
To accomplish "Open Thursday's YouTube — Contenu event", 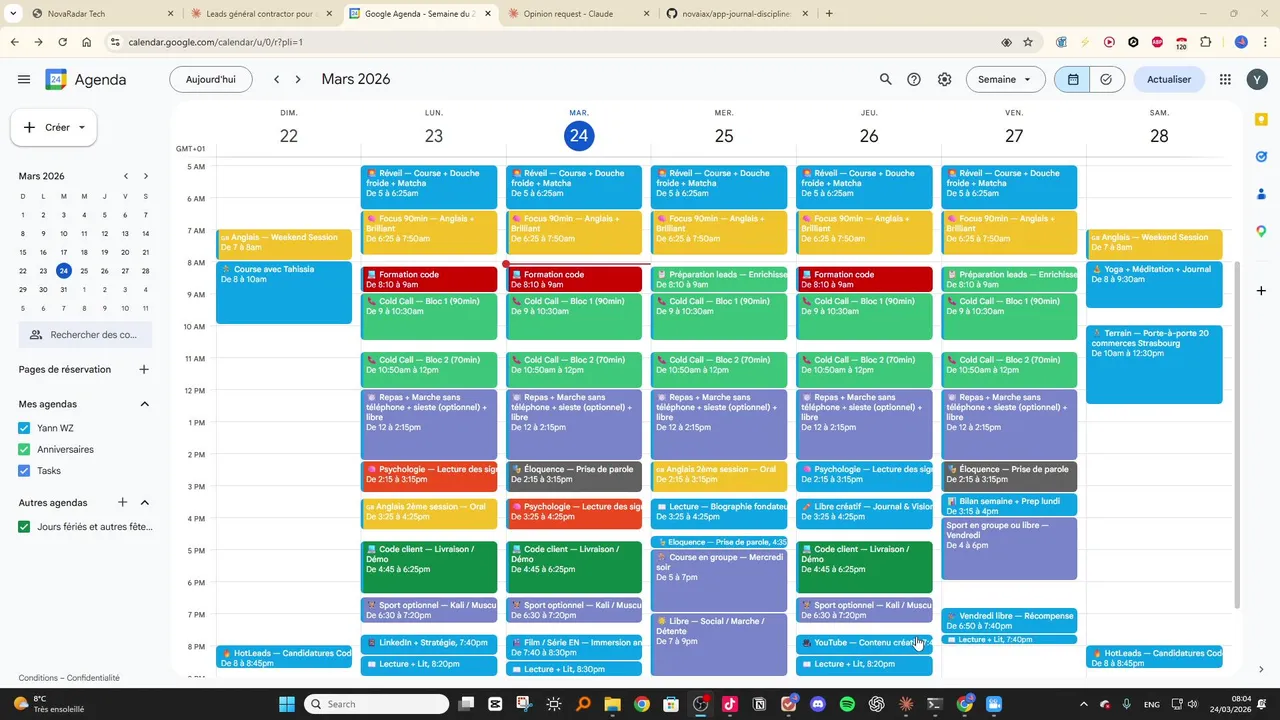I will tap(864, 644).
